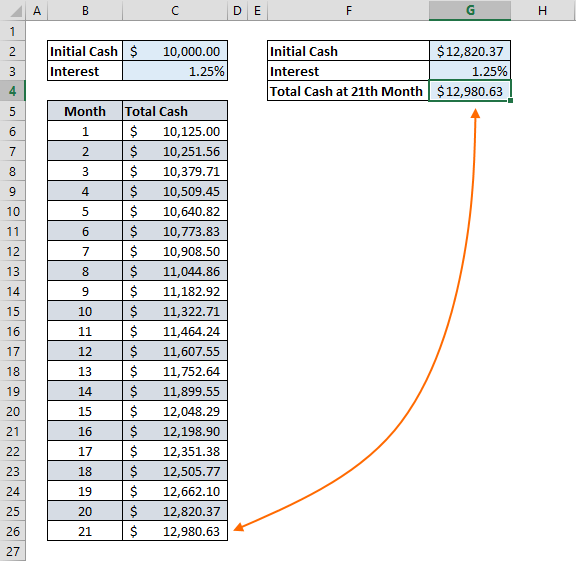This screenshot has height=561, width=576.
Task: Select the cell with value 11,322.71
Action: pyautogui.click(x=175, y=311)
